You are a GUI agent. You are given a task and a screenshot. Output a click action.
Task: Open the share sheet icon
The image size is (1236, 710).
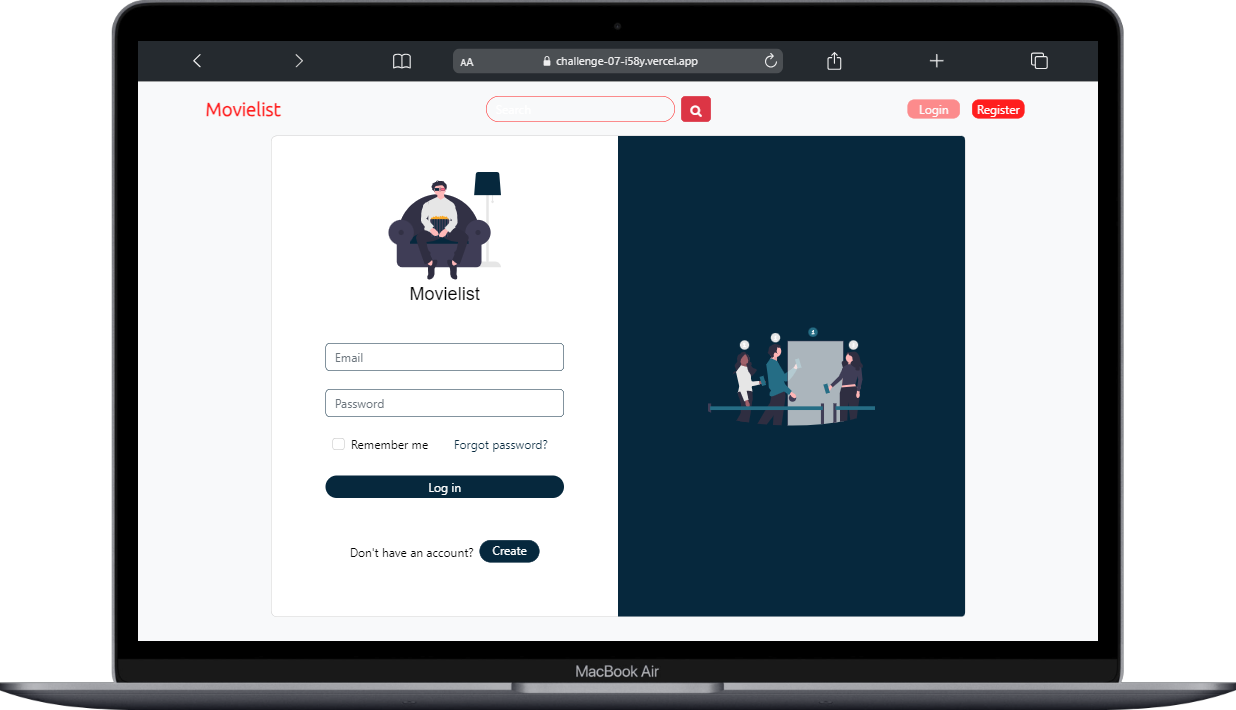point(835,61)
